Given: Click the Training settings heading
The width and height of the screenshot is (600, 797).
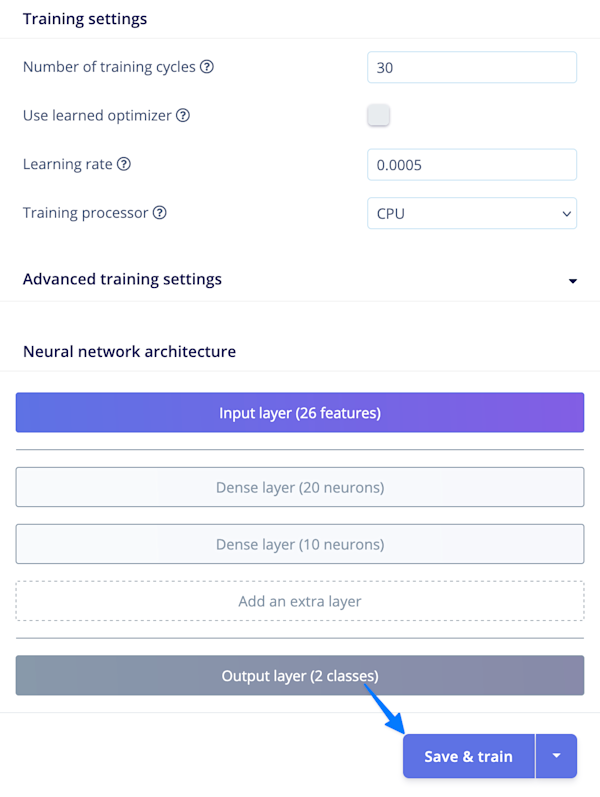Looking at the screenshot, I should tap(84, 19).
